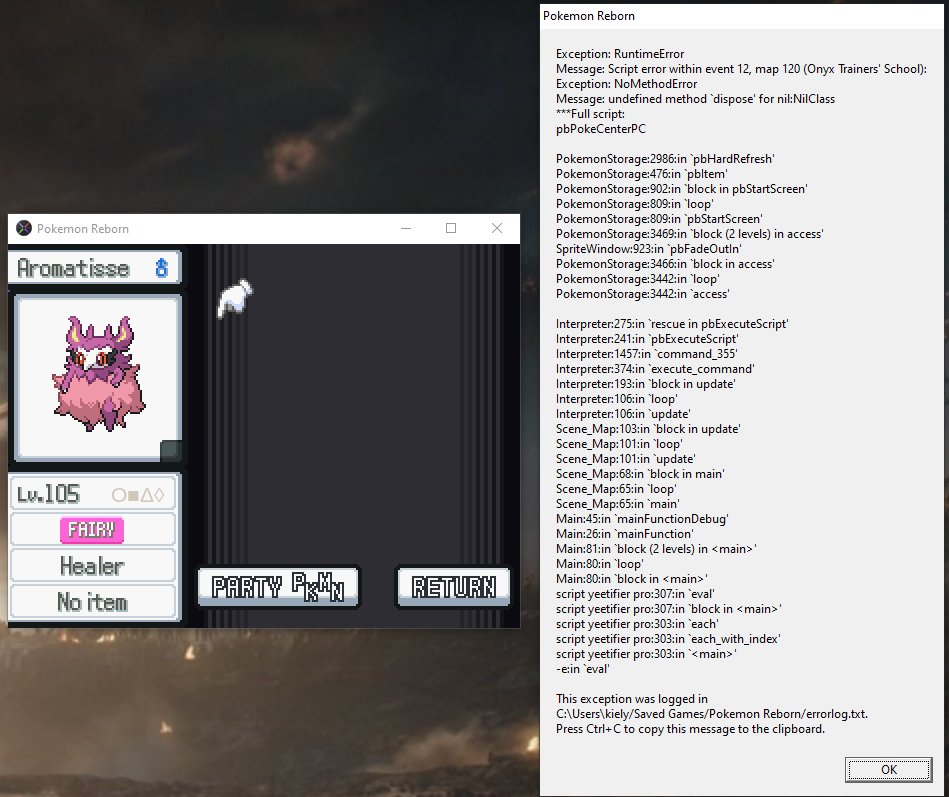Click the pbPokeCenterPC script line

tap(601, 129)
